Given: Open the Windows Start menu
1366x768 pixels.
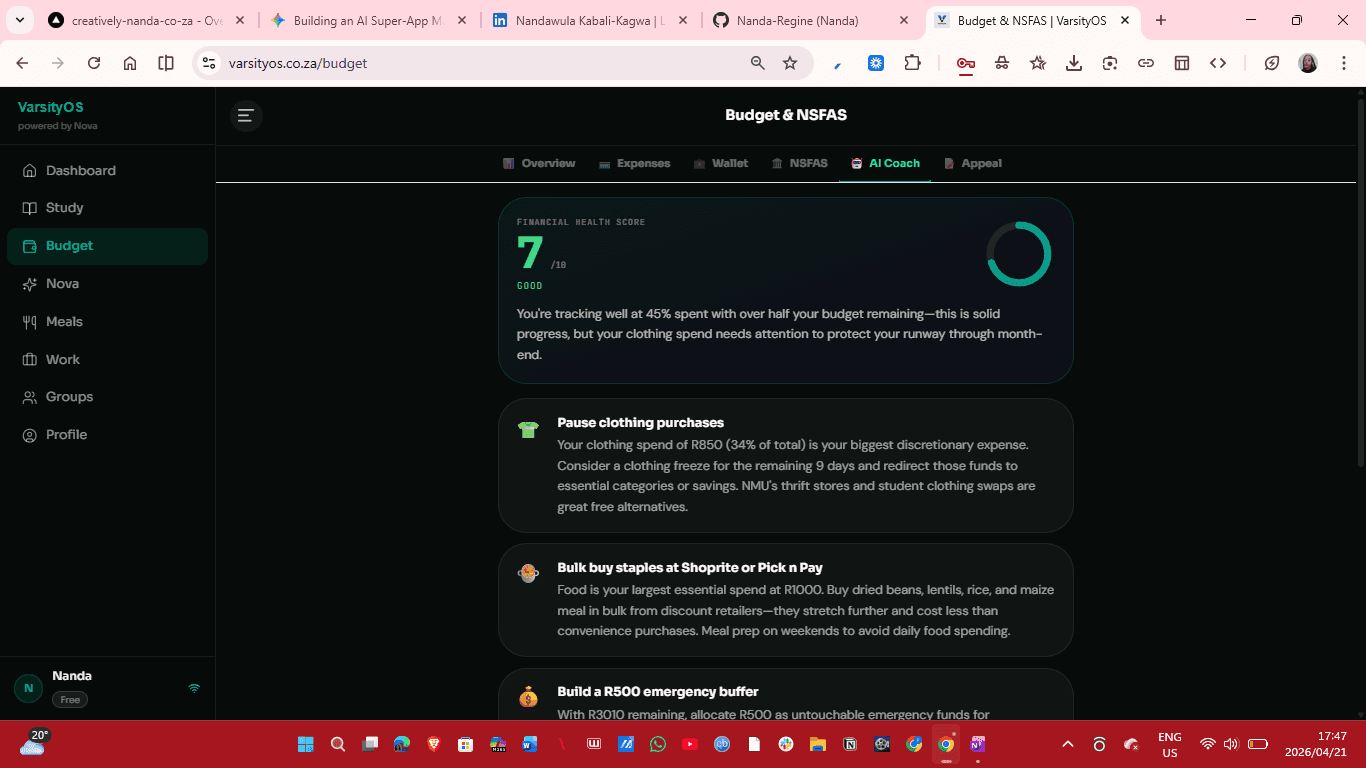Looking at the screenshot, I should tap(305, 744).
